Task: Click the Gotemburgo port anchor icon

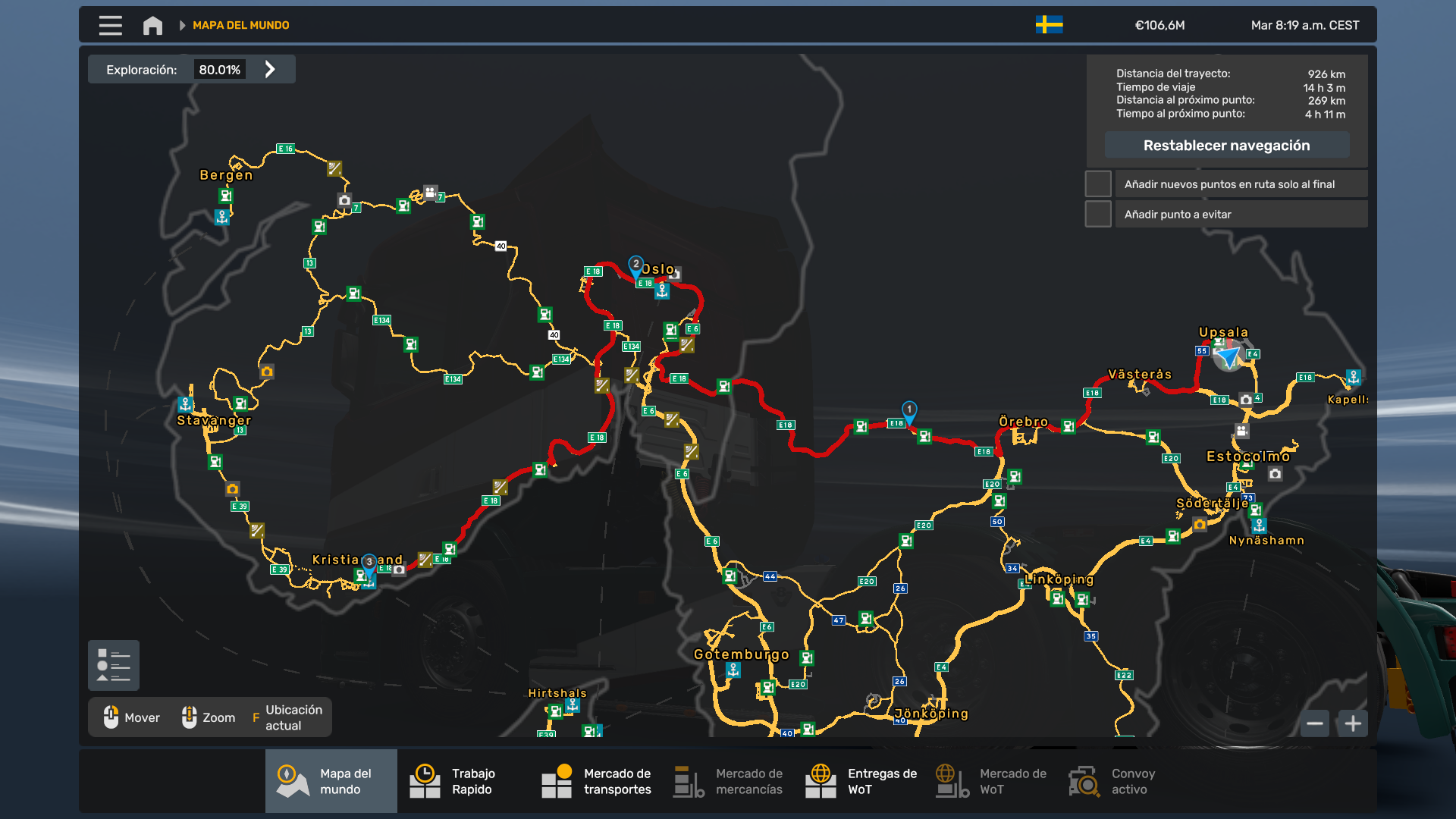Action: [x=733, y=670]
